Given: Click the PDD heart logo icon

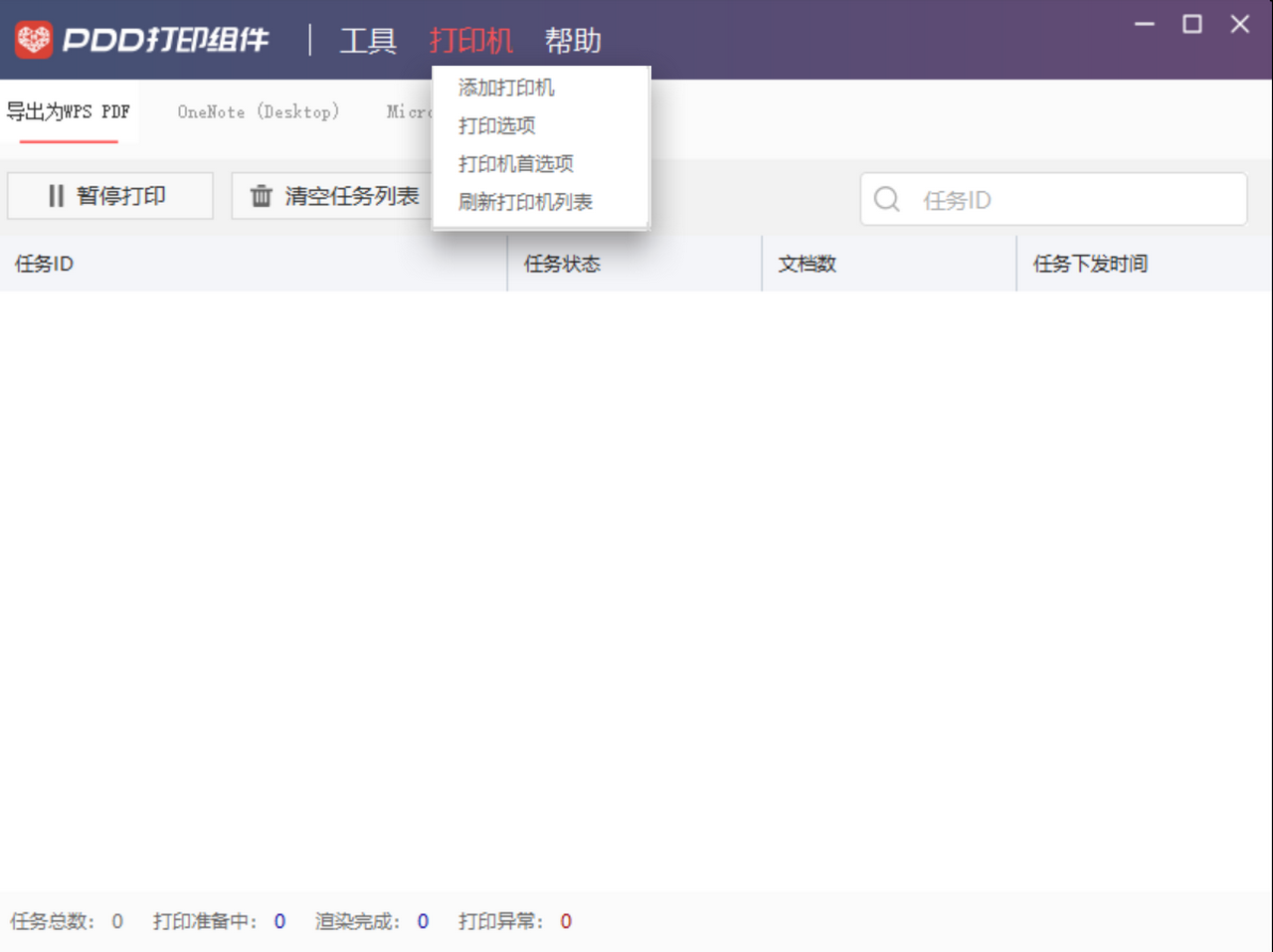Looking at the screenshot, I should [32, 40].
